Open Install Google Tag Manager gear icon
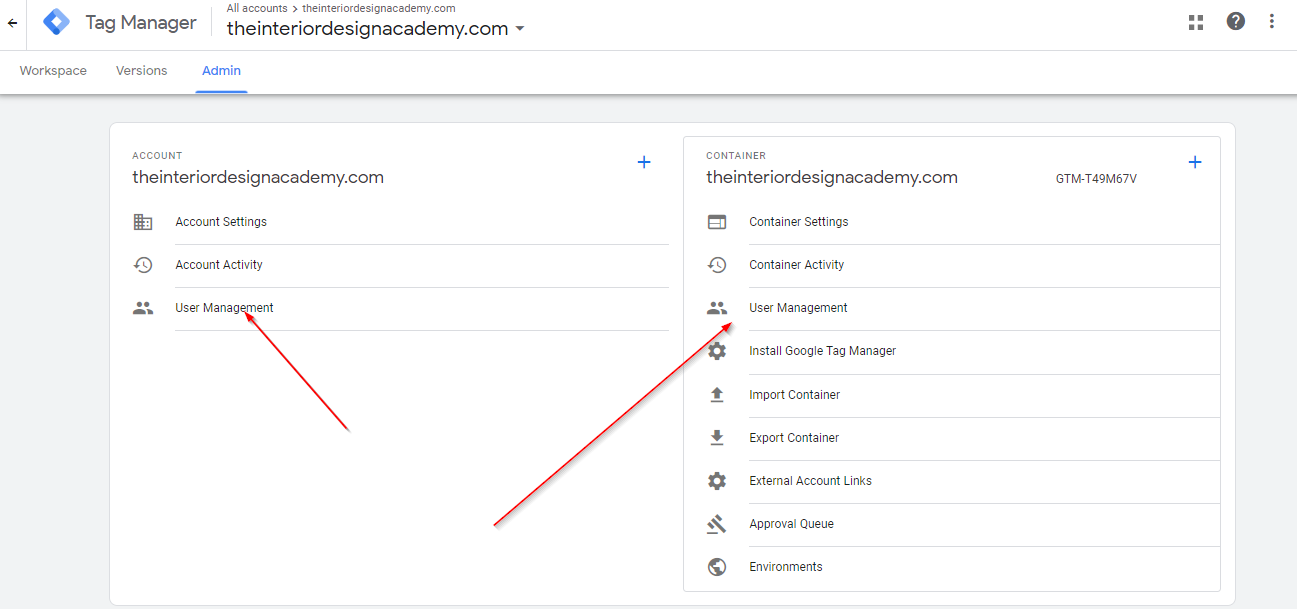Screen dimensions: 1297x609 pyautogui.click(x=717, y=351)
